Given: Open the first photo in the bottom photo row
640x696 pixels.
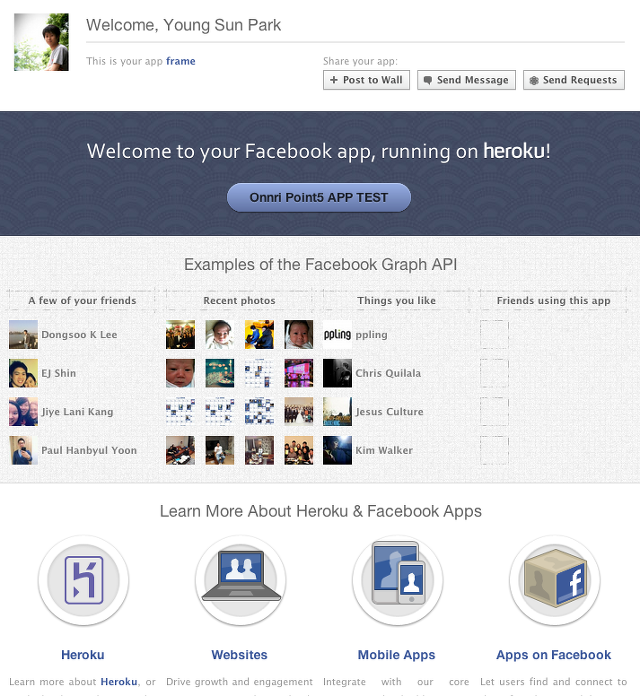Looking at the screenshot, I should click(x=180, y=450).
